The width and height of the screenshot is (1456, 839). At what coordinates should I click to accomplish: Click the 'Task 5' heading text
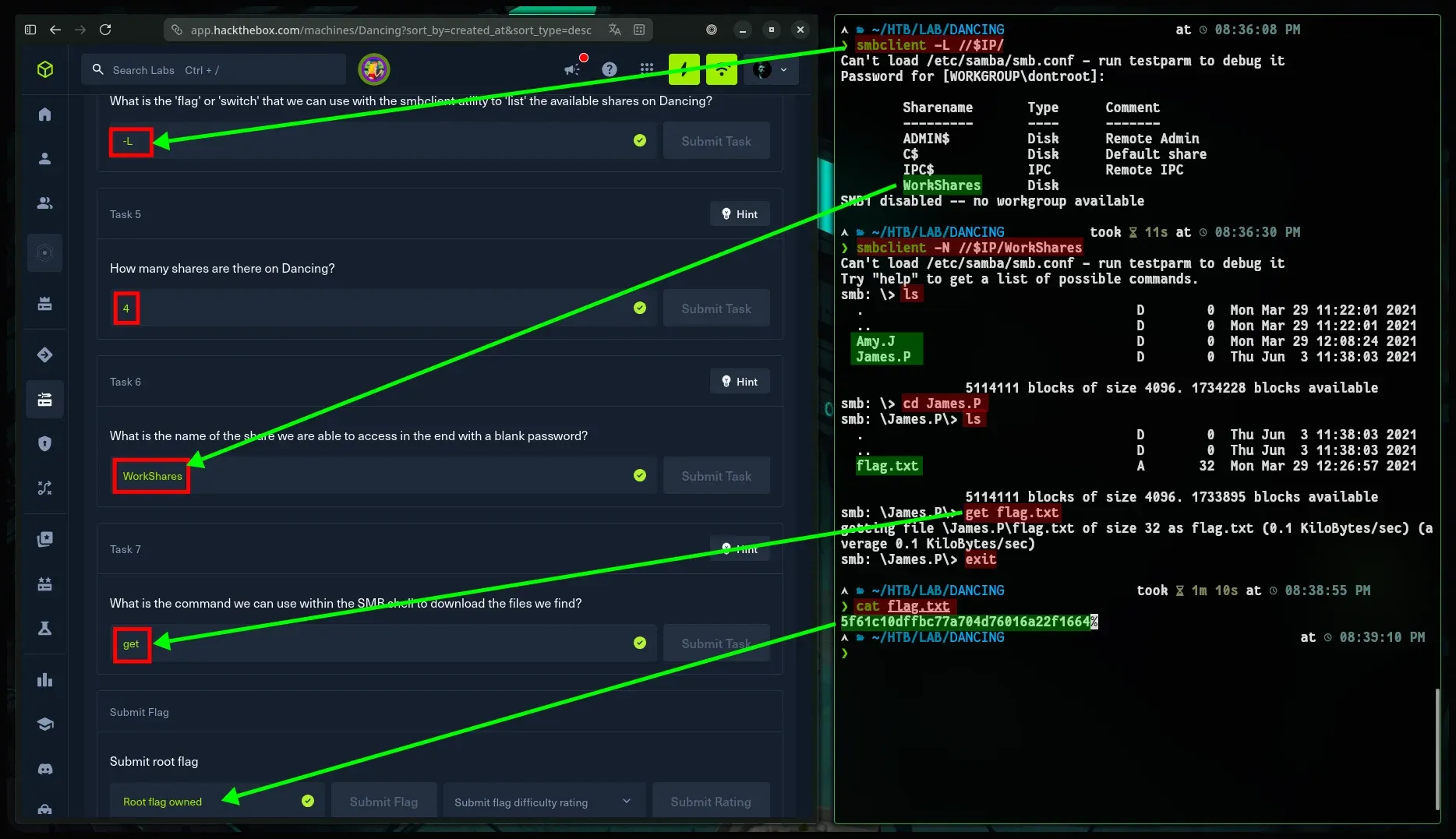[125, 214]
